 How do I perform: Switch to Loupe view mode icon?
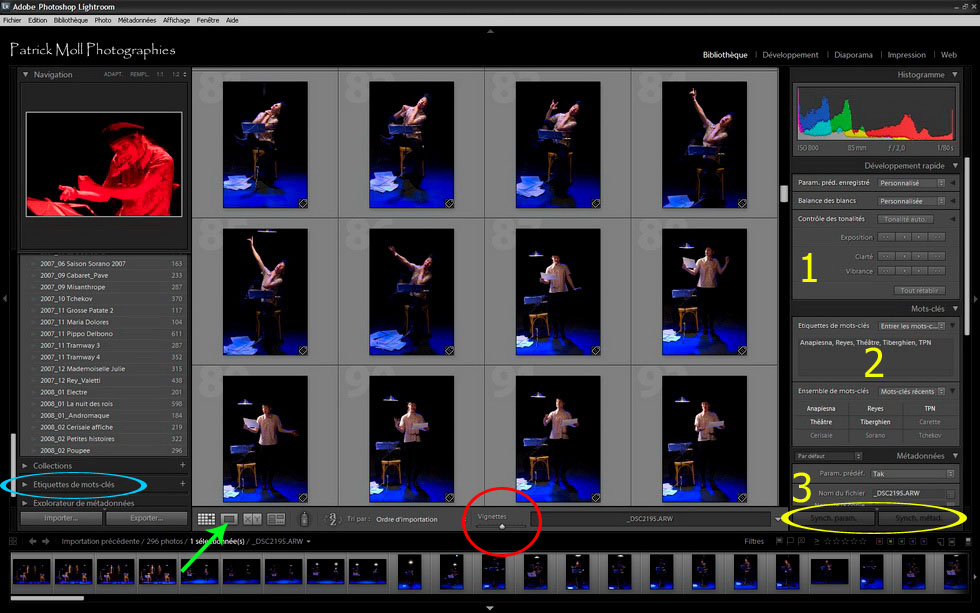click(229, 519)
